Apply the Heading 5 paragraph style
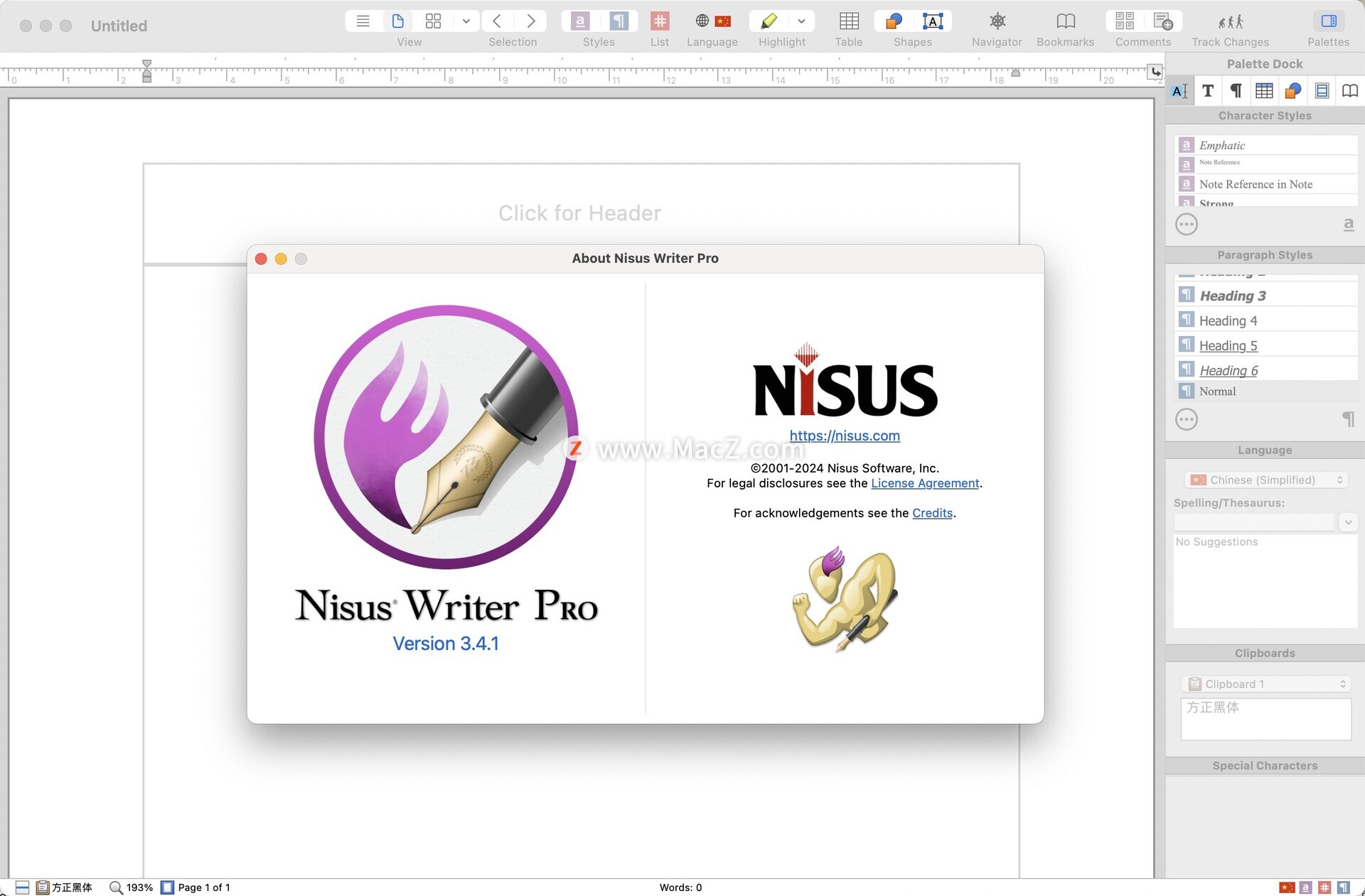This screenshot has width=1365, height=896. pos(1265,345)
